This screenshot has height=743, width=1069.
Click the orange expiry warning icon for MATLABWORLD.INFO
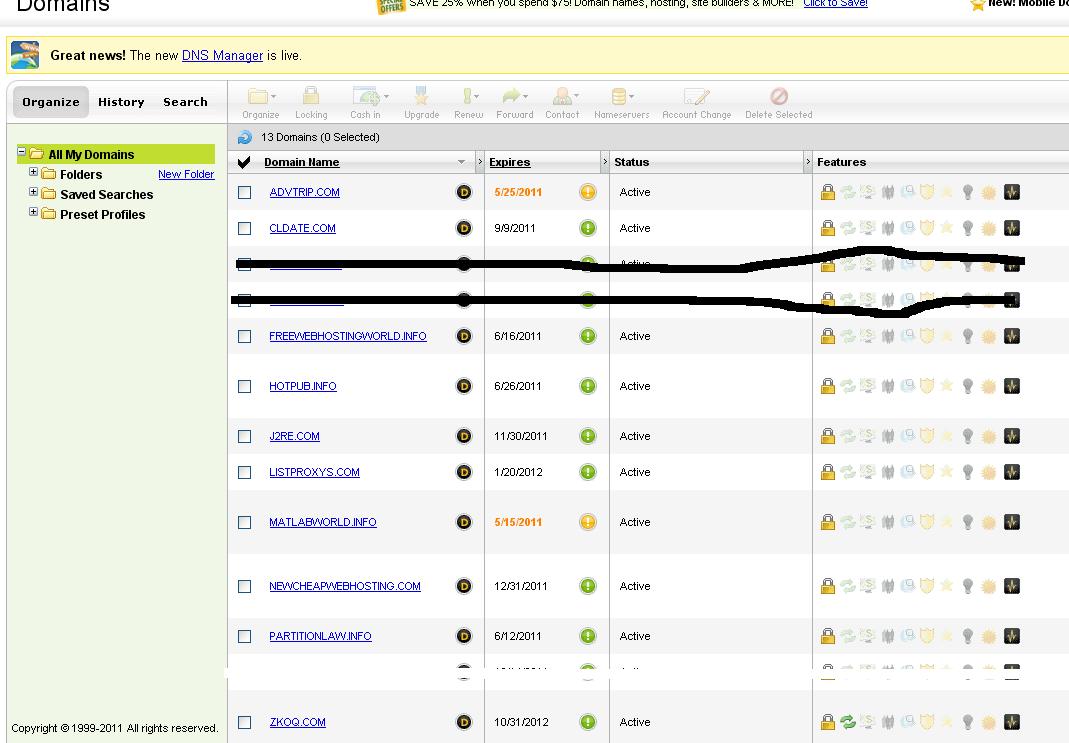[x=588, y=522]
